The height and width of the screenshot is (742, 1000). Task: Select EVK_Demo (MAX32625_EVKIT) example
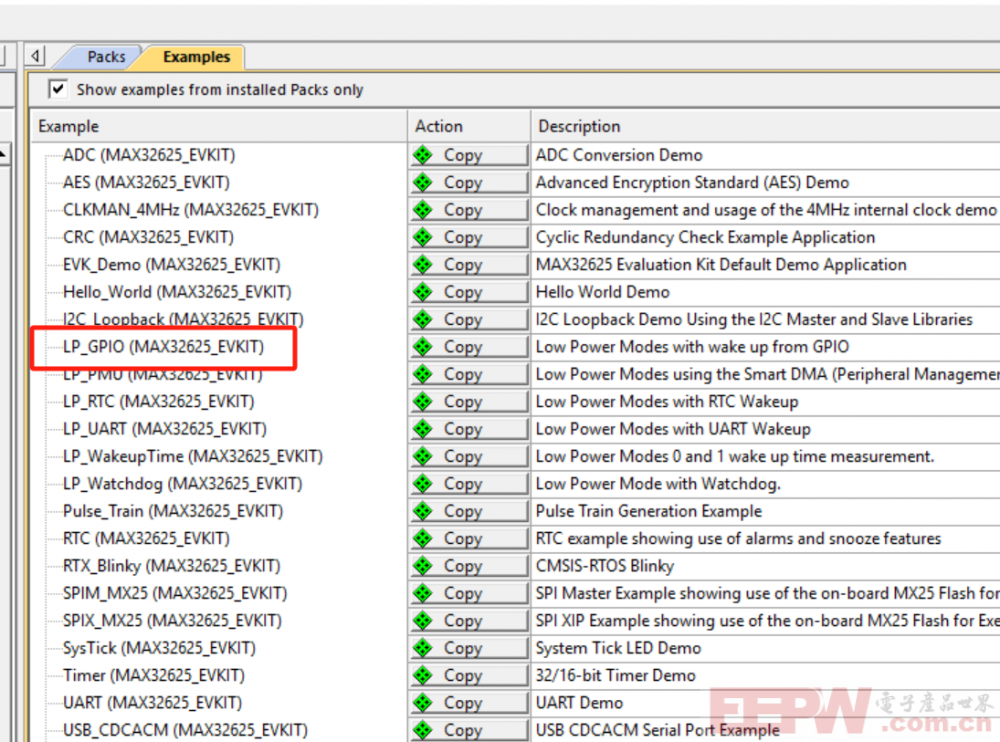pyautogui.click(x=172, y=265)
